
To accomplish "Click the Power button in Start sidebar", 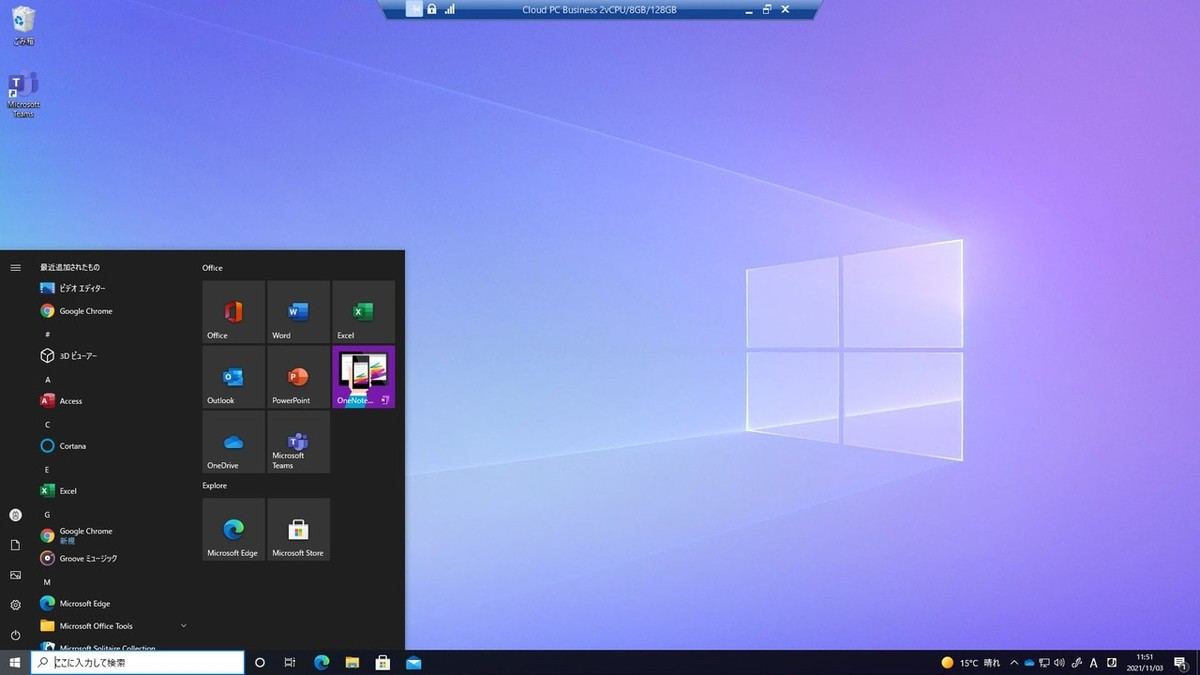I will click(15, 635).
